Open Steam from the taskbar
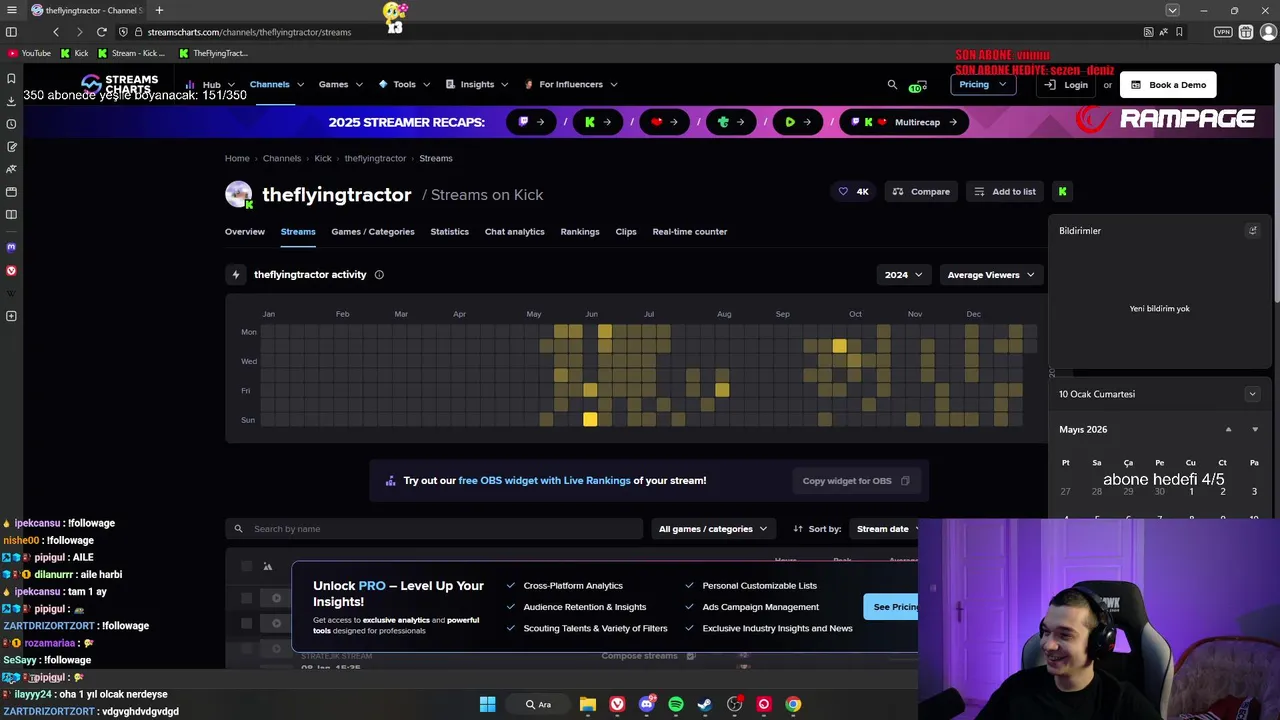The image size is (1280, 720). click(705, 704)
